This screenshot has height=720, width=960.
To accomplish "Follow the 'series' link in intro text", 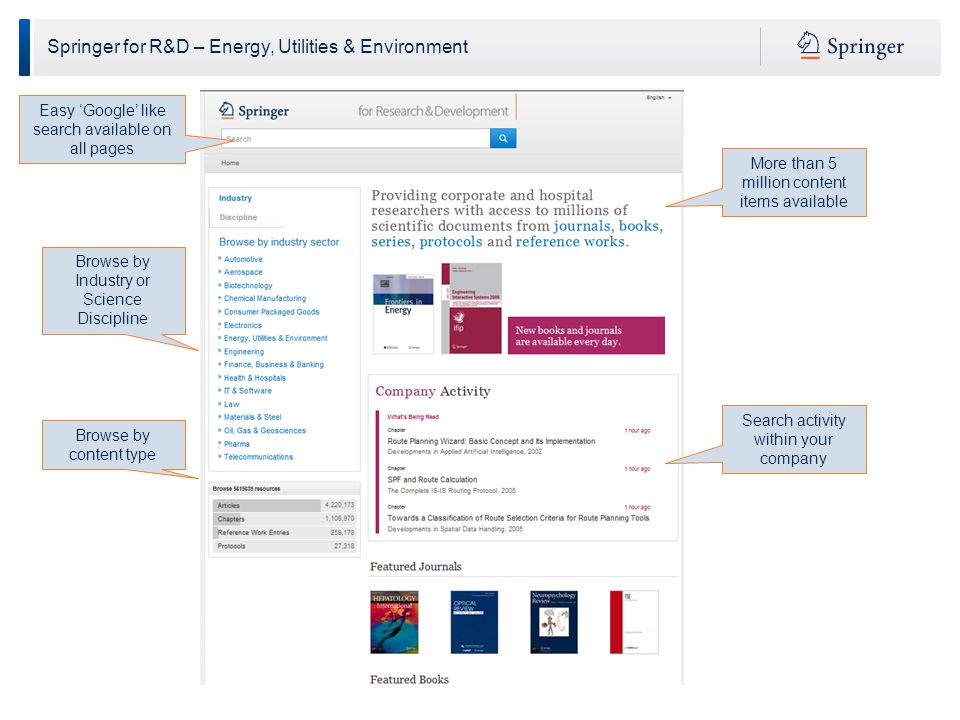I will pos(391,242).
